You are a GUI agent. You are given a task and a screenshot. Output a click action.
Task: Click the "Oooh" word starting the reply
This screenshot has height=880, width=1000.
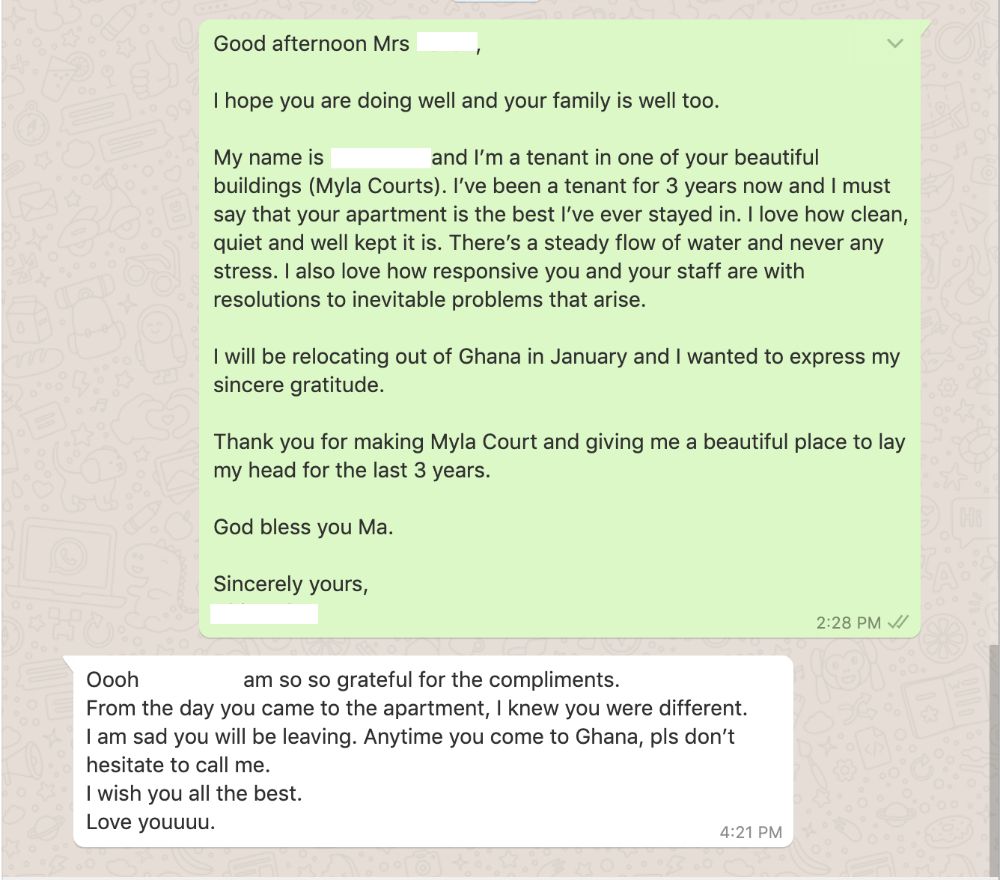click(x=112, y=680)
